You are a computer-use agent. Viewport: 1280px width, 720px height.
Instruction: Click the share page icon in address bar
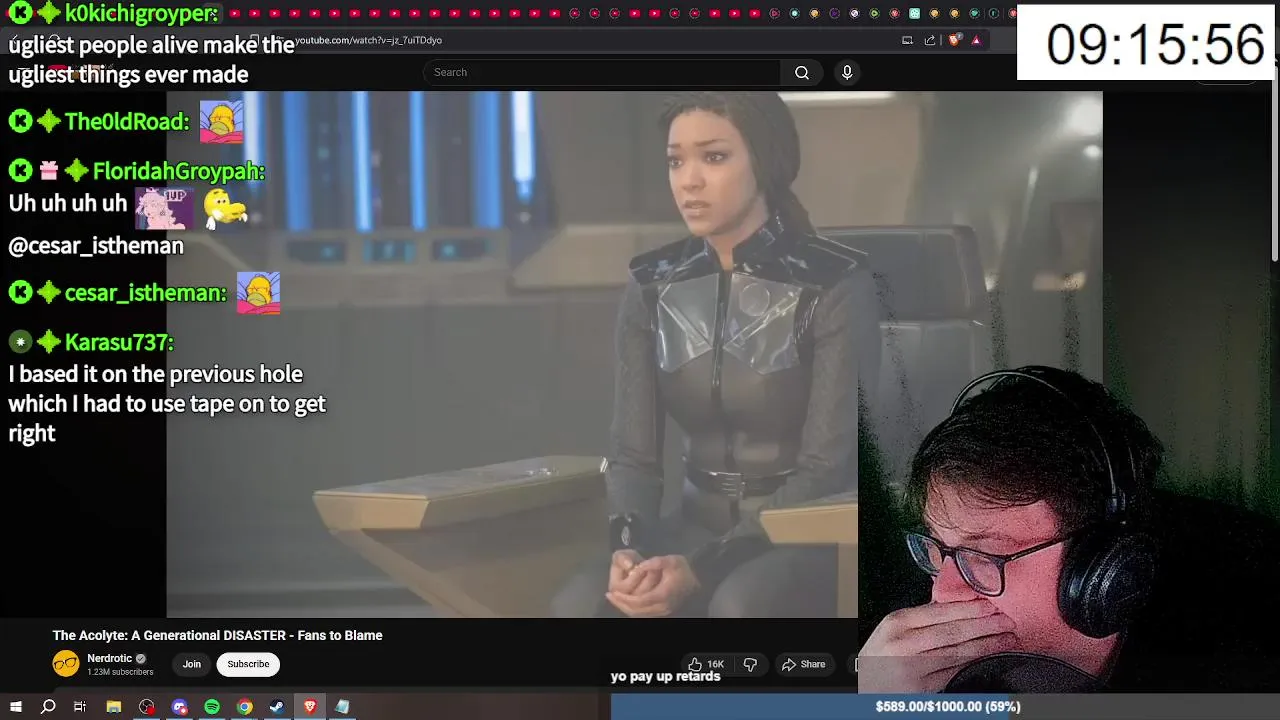coord(930,40)
